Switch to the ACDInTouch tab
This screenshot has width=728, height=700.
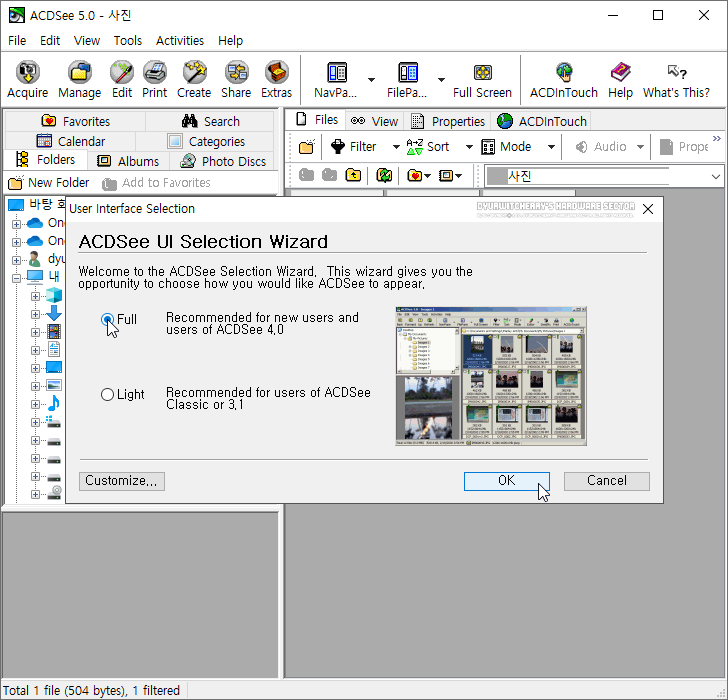coord(541,121)
